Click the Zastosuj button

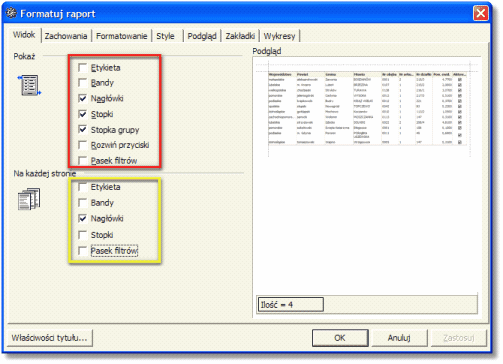coord(459,338)
